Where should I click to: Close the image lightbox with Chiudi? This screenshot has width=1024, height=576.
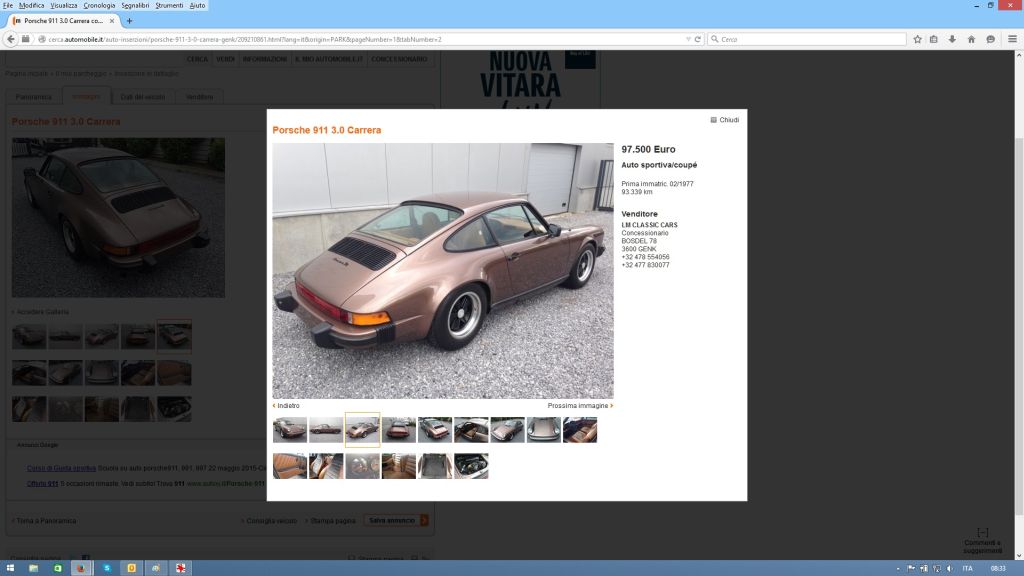[725, 120]
